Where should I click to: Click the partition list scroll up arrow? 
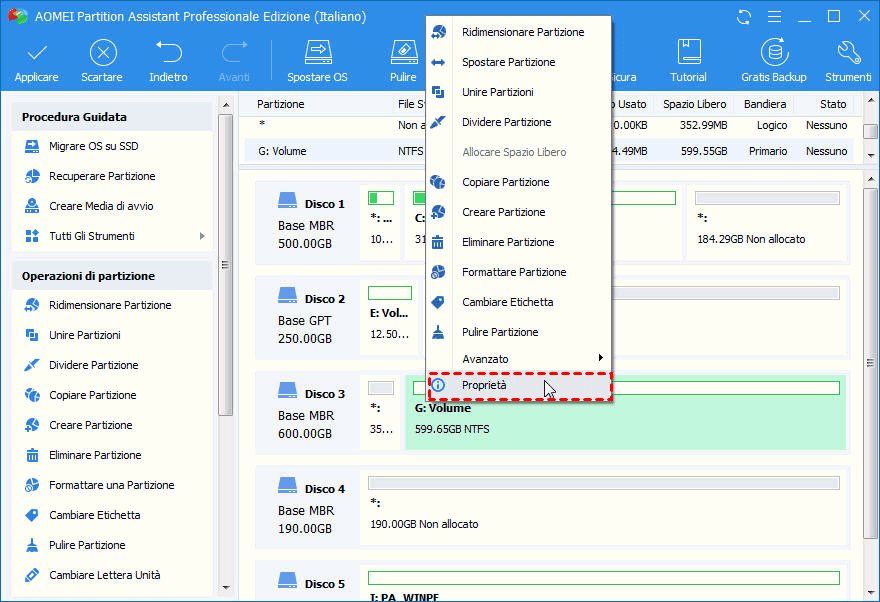[x=870, y=102]
